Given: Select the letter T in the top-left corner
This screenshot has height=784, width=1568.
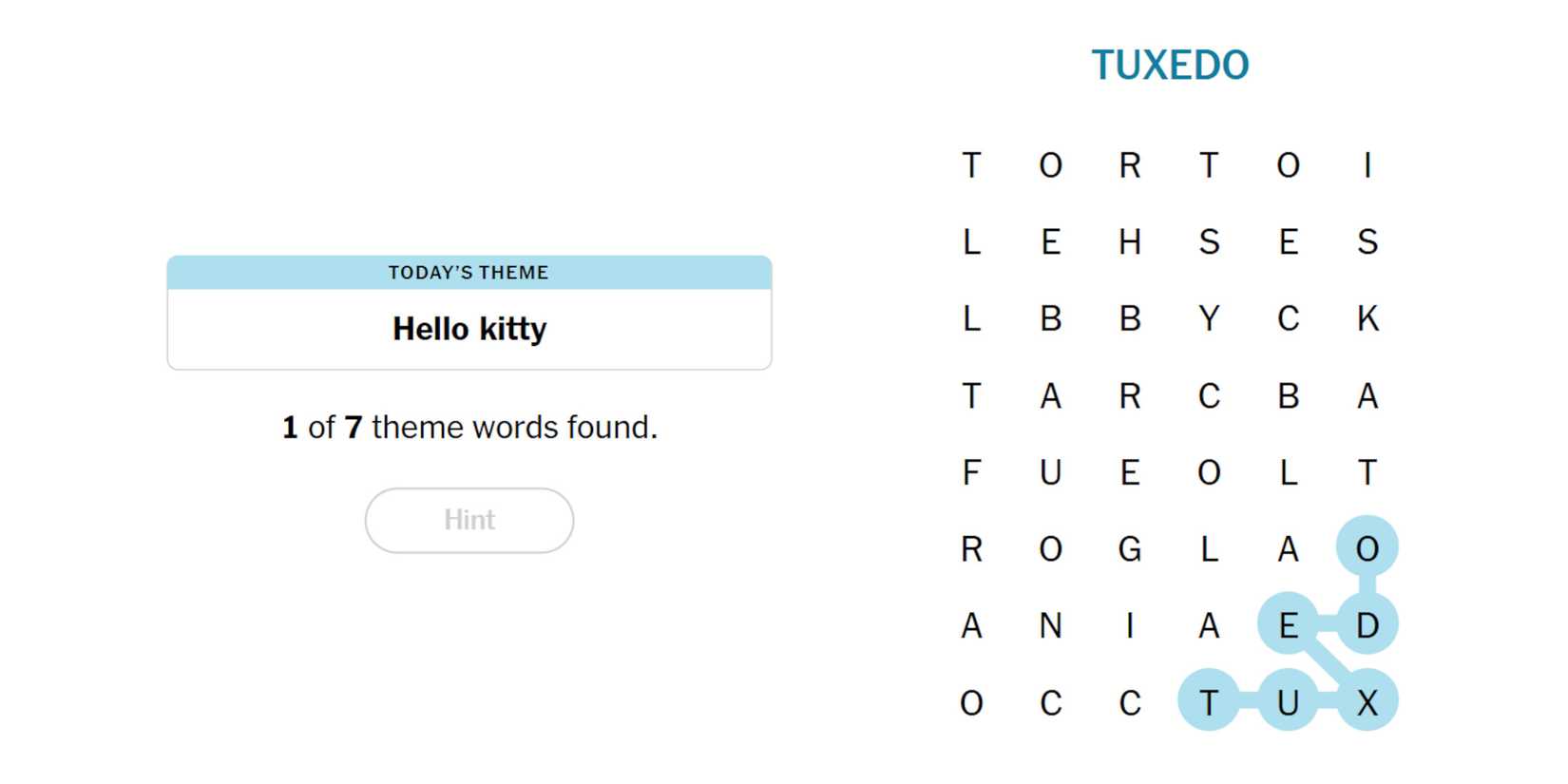Looking at the screenshot, I should click(971, 165).
